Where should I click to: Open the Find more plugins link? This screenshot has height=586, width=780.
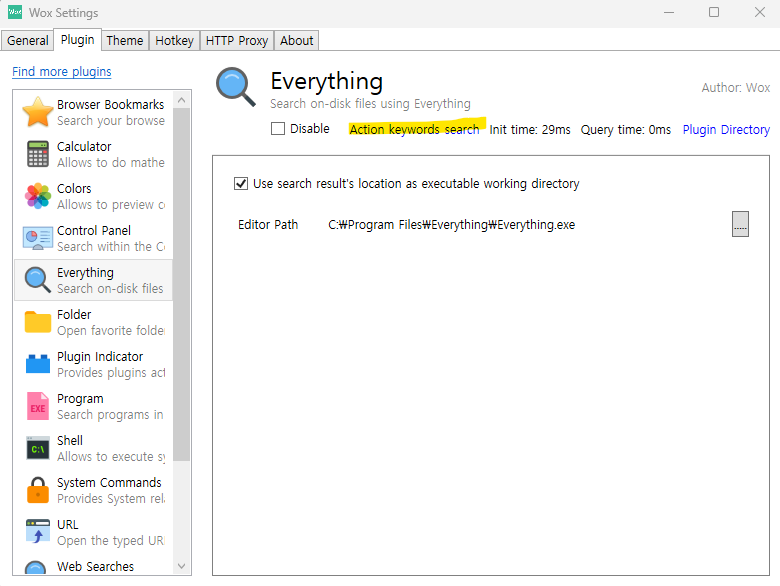pos(62,72)
